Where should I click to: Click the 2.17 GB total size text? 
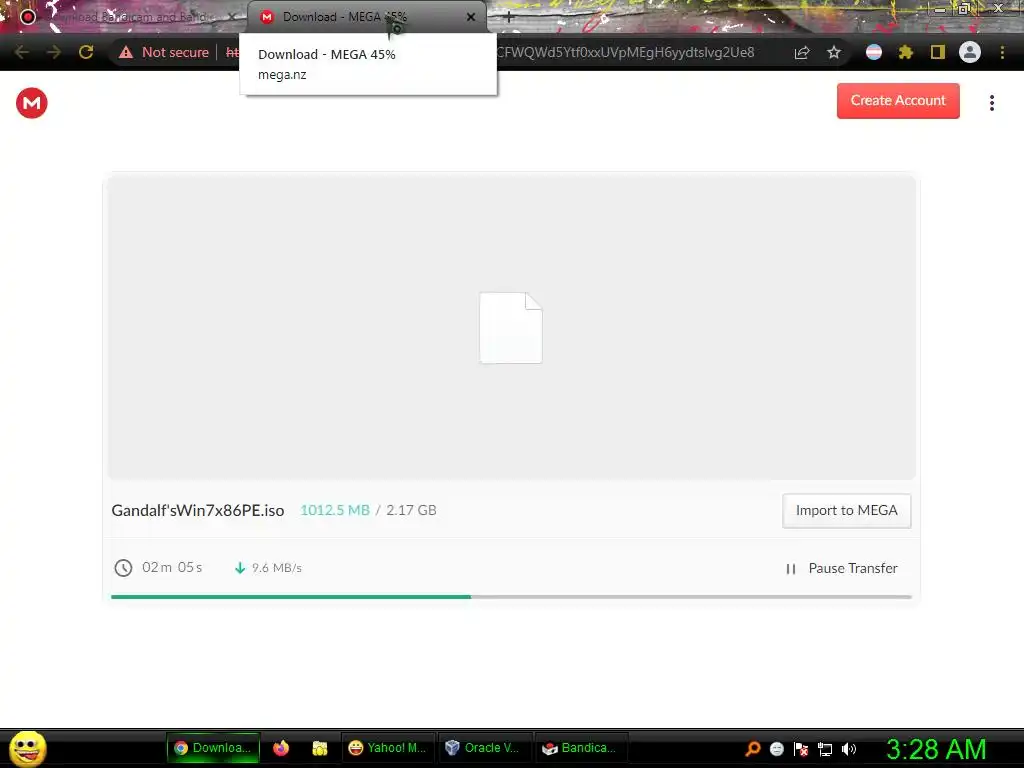(411, 510)
